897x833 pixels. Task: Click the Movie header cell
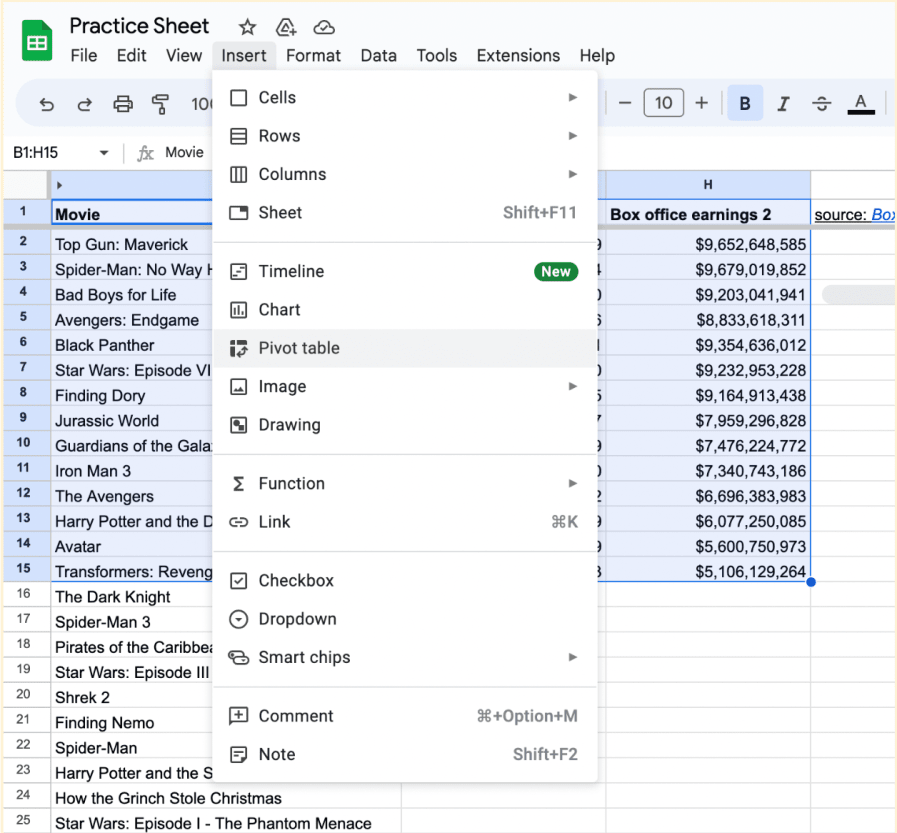[x=132, y=214]
